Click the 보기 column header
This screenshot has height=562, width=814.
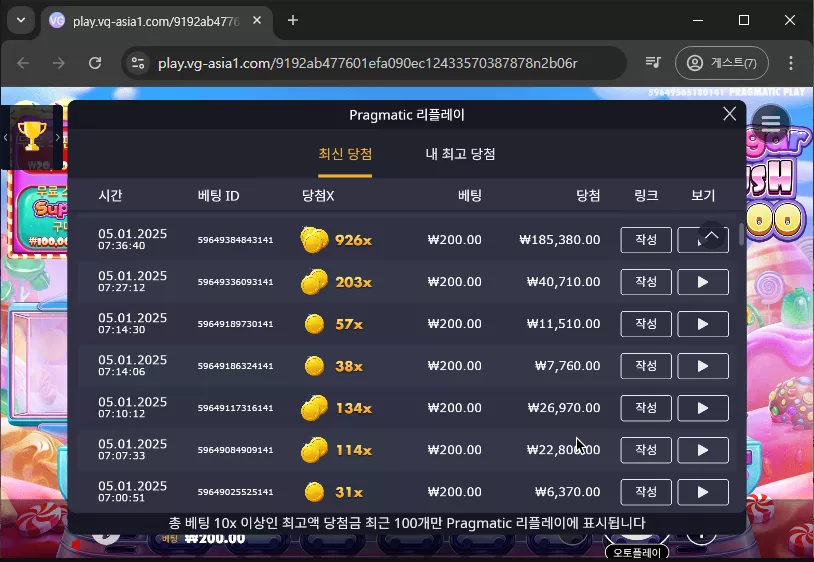[703, 196]
